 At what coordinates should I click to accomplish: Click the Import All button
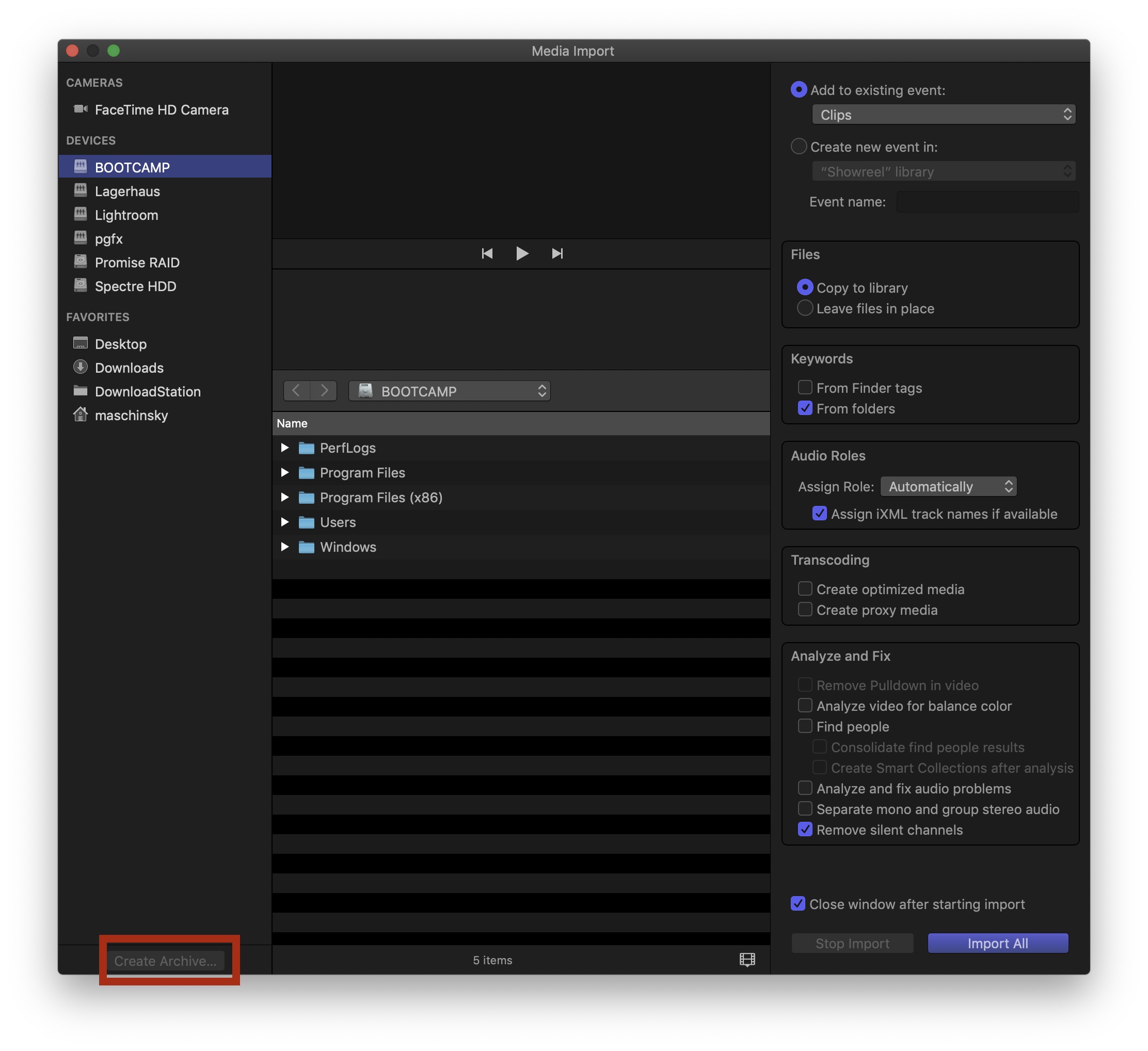998,943
